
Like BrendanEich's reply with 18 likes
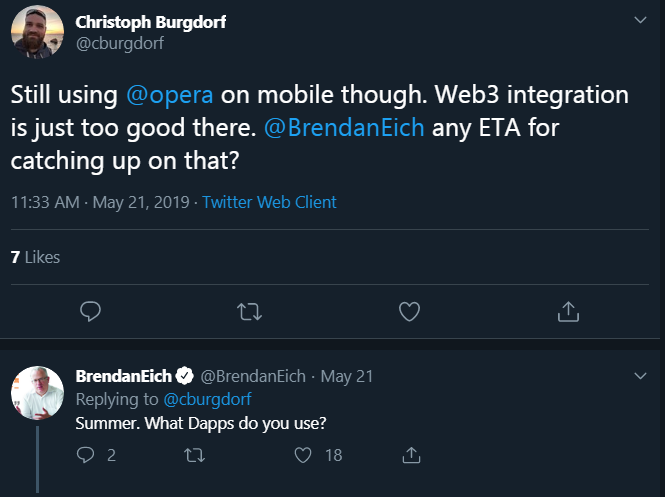[x=303, y=455]
